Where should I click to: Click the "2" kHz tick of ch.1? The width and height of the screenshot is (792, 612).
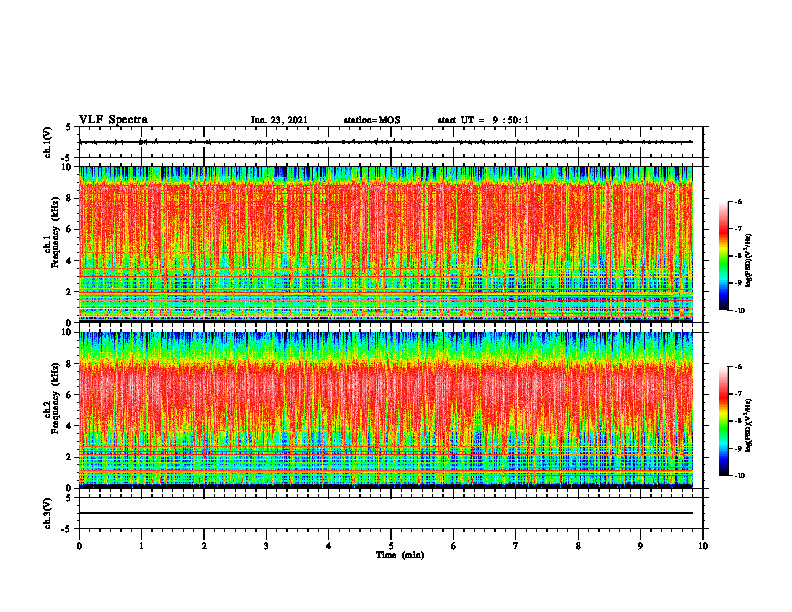(69, 292)
